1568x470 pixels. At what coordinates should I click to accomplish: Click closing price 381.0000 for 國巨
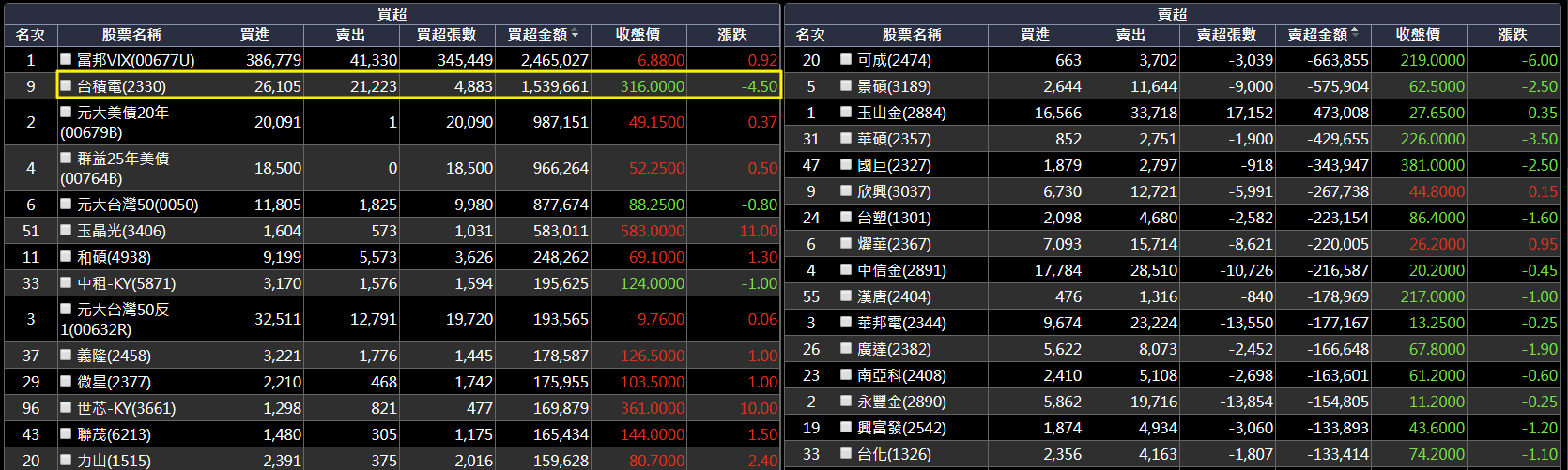(x=1433, y=165)
